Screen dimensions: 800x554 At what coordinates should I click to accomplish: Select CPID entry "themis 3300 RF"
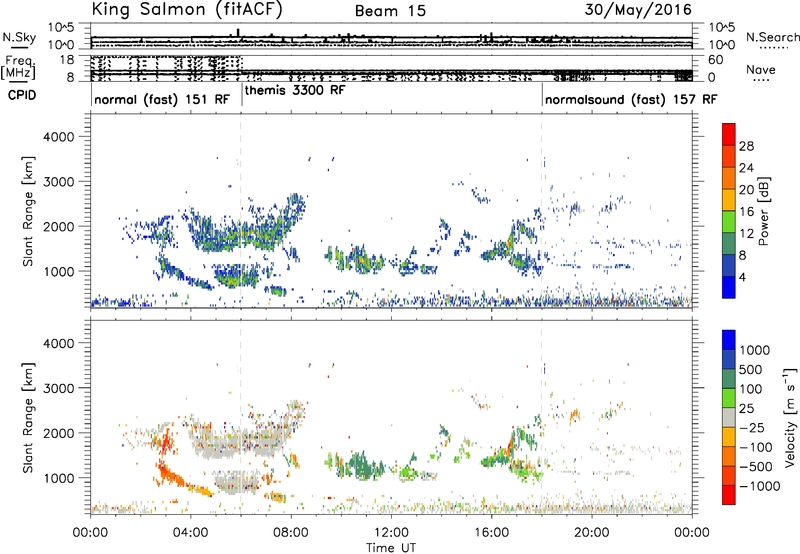point(295,90)
